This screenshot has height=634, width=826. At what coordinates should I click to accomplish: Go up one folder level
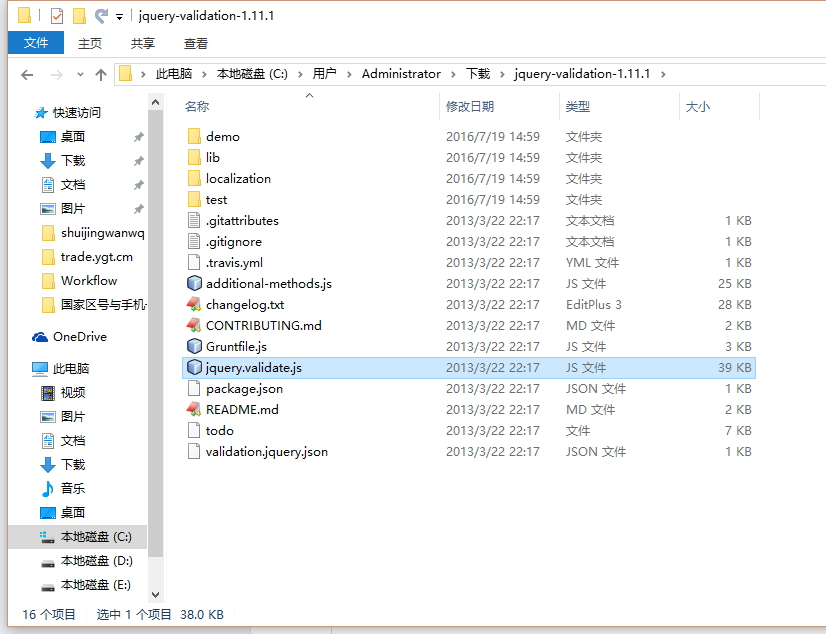101,75
